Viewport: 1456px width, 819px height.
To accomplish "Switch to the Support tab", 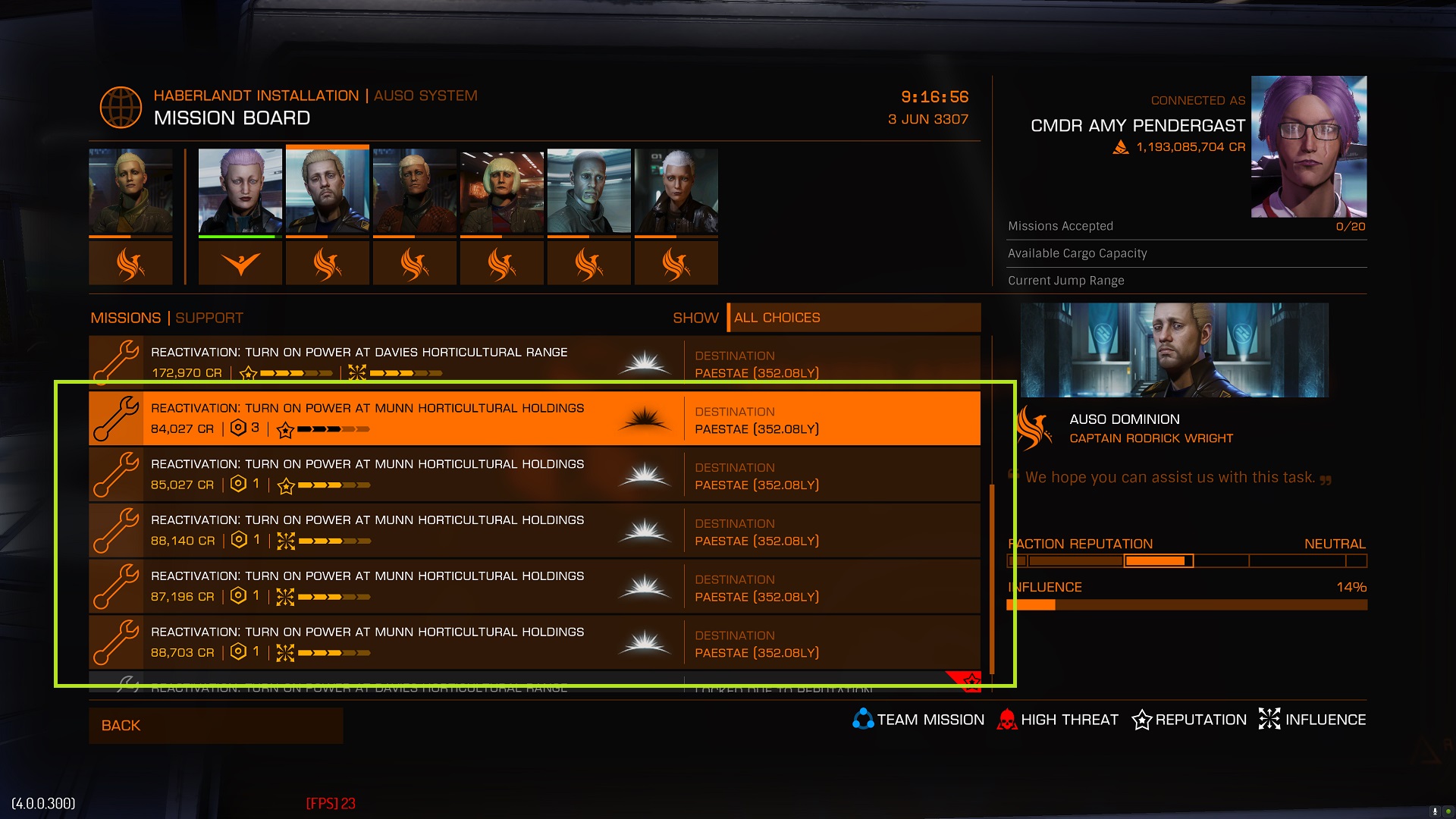I will click(x=209, y=318).
